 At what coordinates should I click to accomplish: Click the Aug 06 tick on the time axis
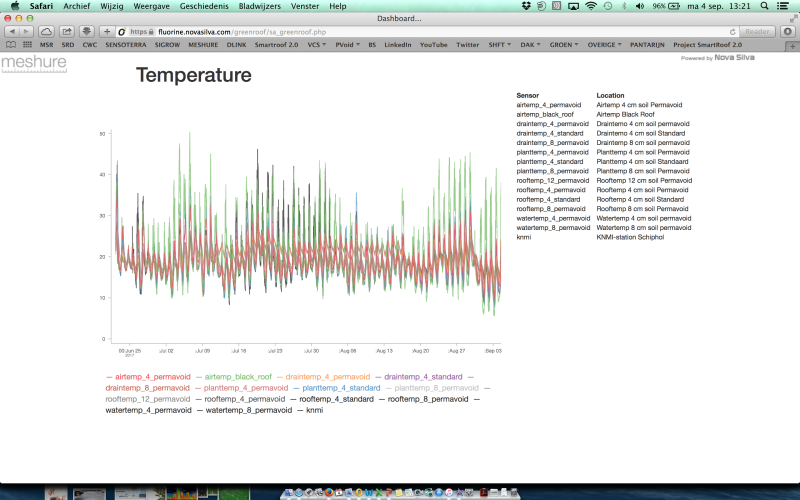(x=348, y=351)
